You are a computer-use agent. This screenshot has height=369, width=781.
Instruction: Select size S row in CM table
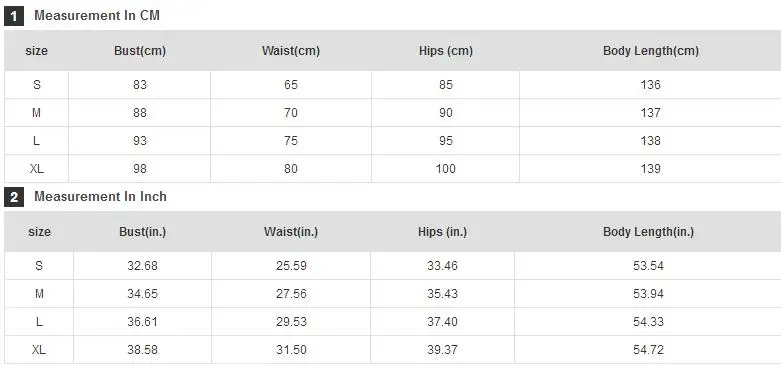pyautogui.click(x=392, y=85)
